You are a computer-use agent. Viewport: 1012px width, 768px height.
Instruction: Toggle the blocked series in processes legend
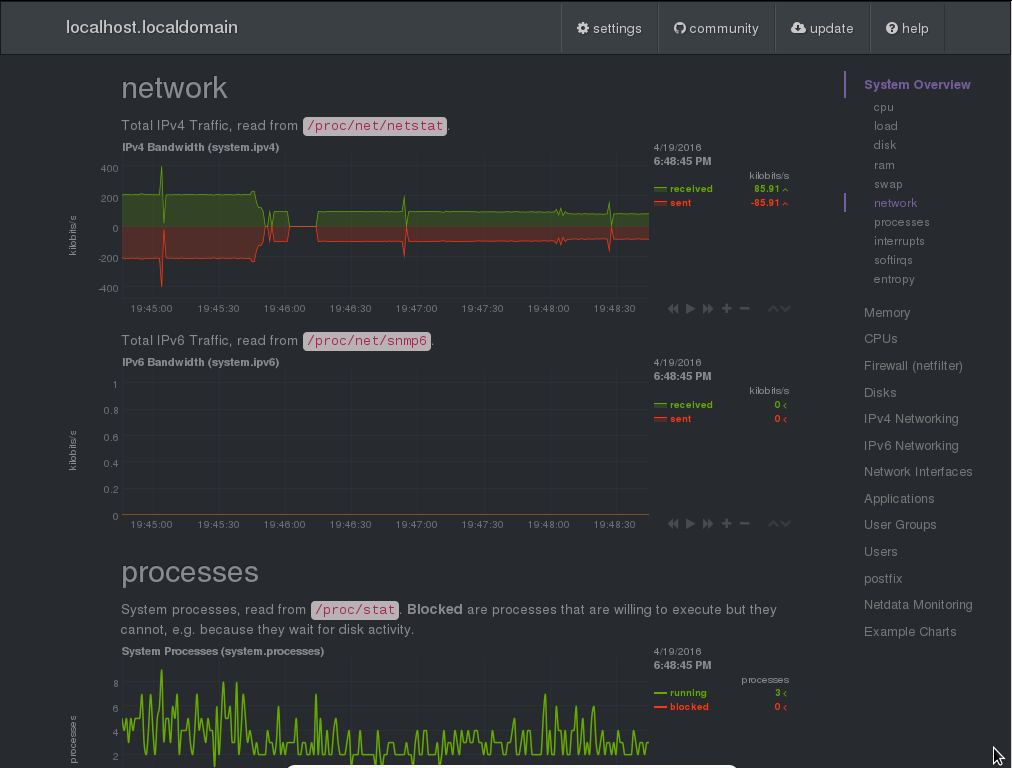pos(688,707)
